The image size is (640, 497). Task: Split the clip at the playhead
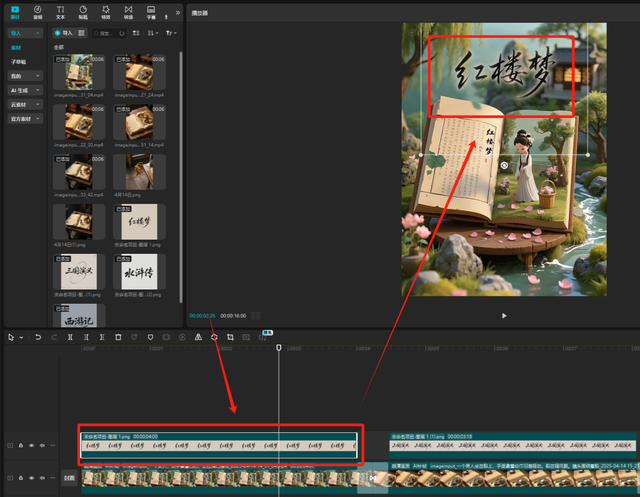pos(70,337)
